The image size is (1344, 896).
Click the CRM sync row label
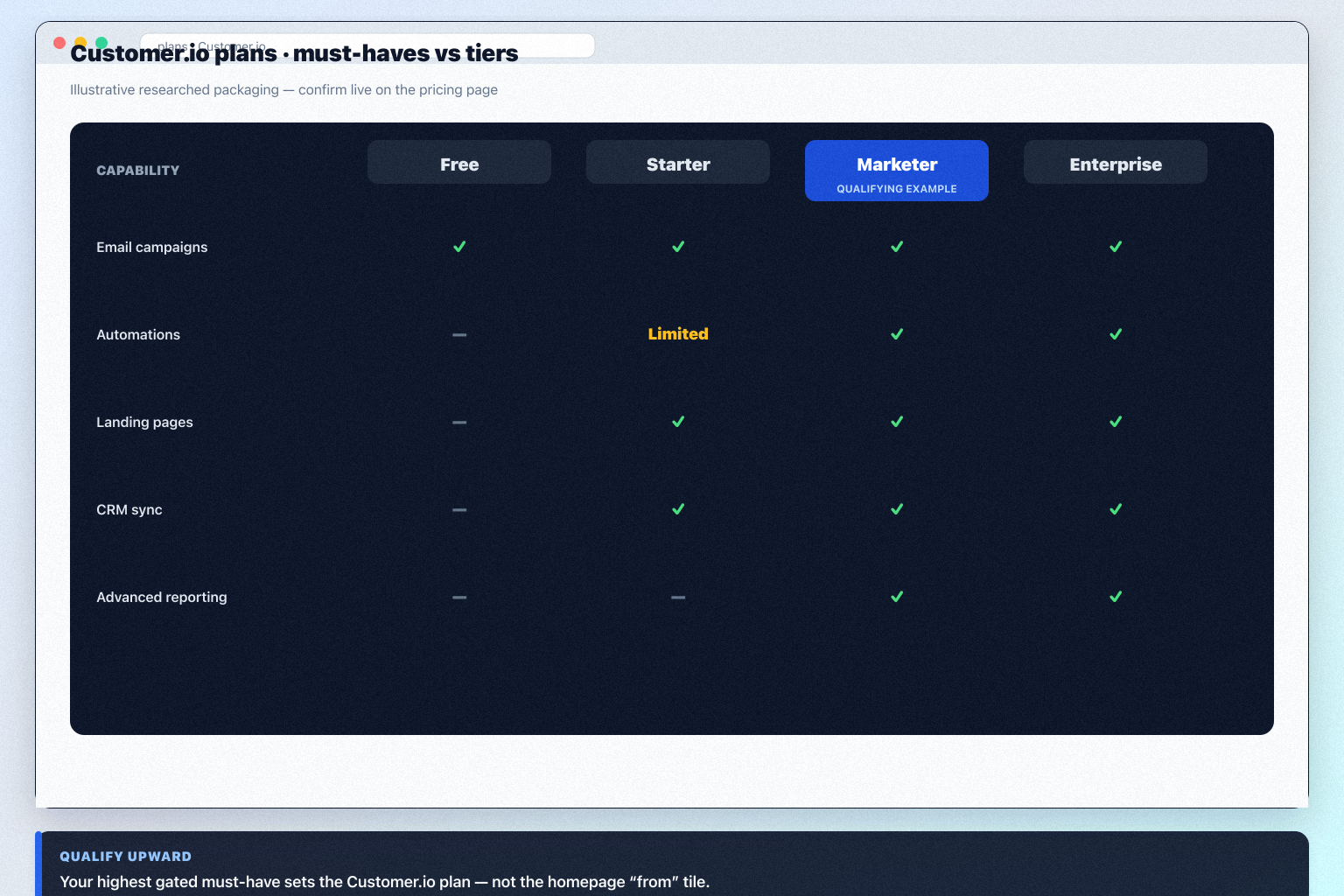pos(129,510)
